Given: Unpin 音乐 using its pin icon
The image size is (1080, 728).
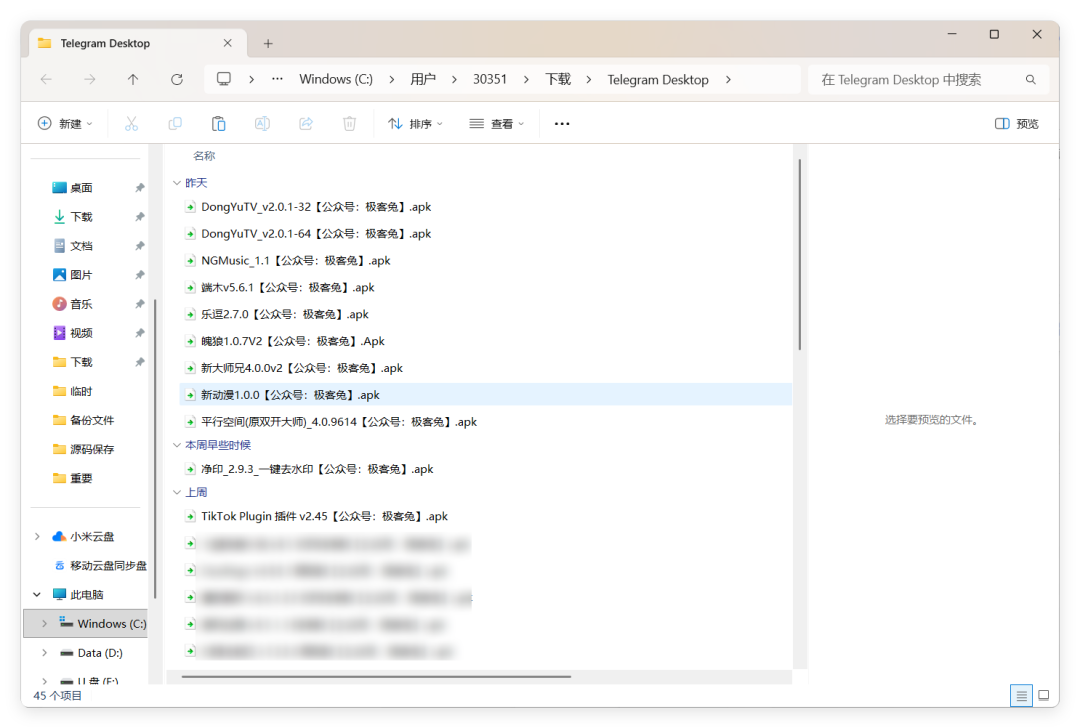Looking at the screenshot, I should tap(140, 304).
